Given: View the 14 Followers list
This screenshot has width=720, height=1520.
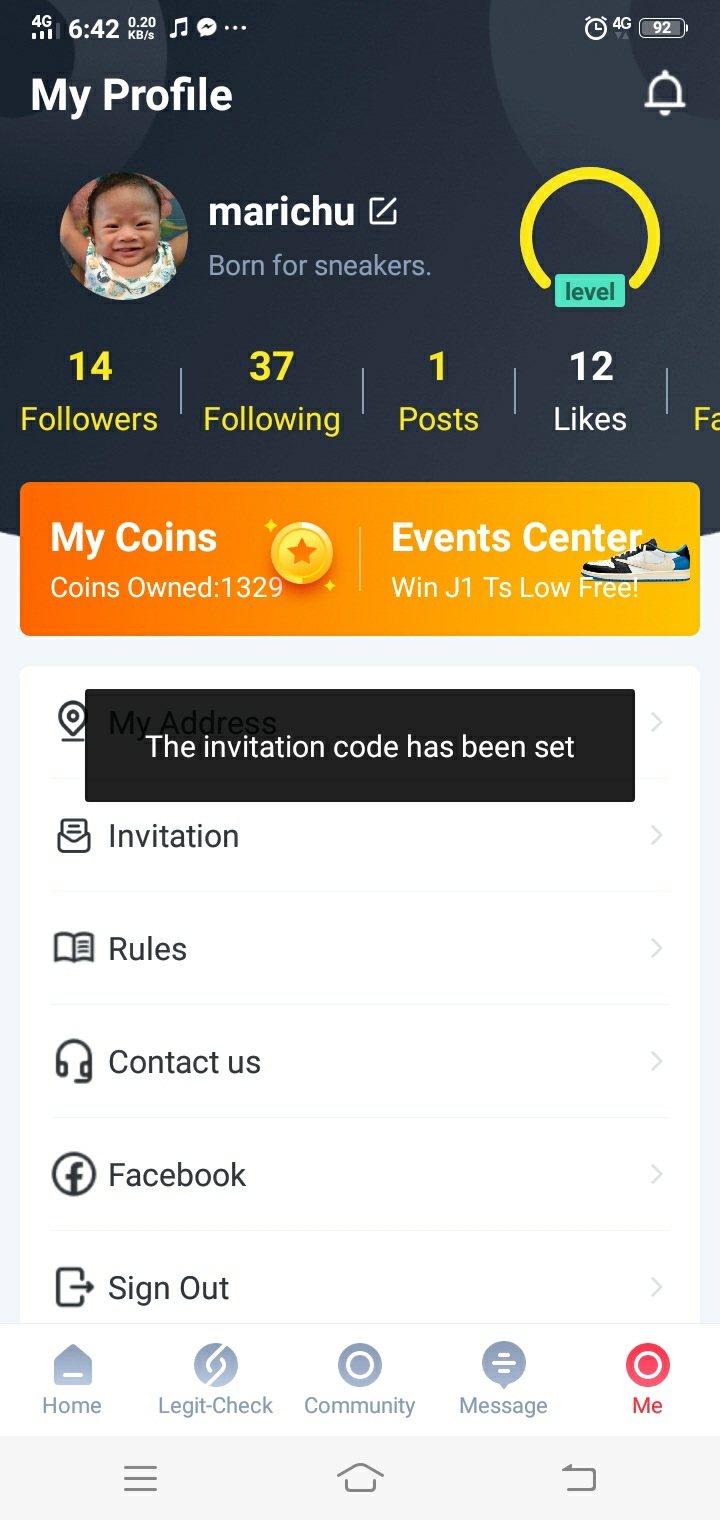Looking at the screenshot, I should pyautogui.click(x=89, y=391).
